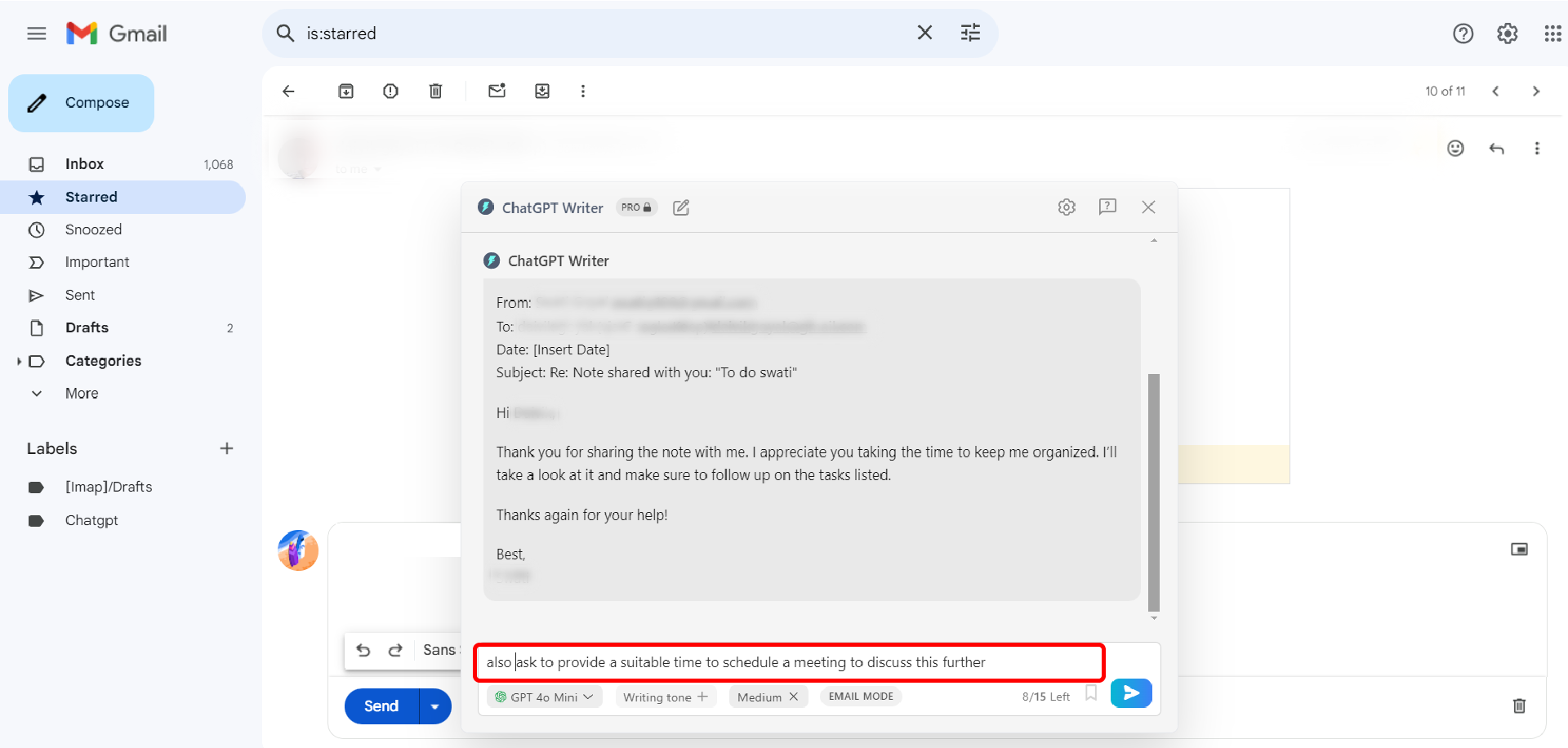The height and width of the screenshot is (748, 1568).
Task: Delete this conversation
Action: (435, 91)
